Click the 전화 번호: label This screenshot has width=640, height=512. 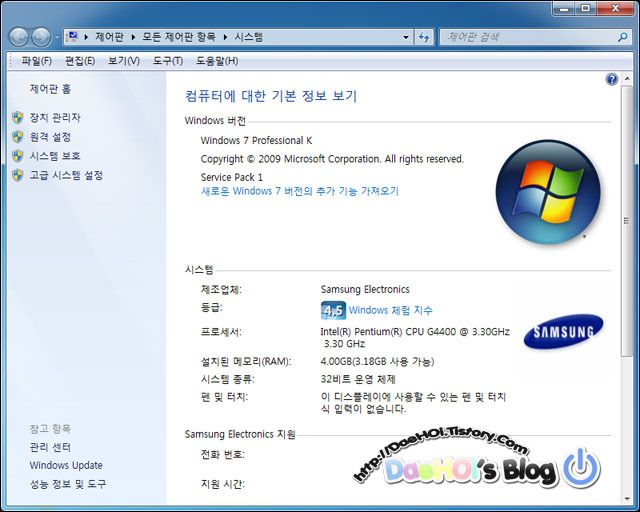click(x=222, y=454)
